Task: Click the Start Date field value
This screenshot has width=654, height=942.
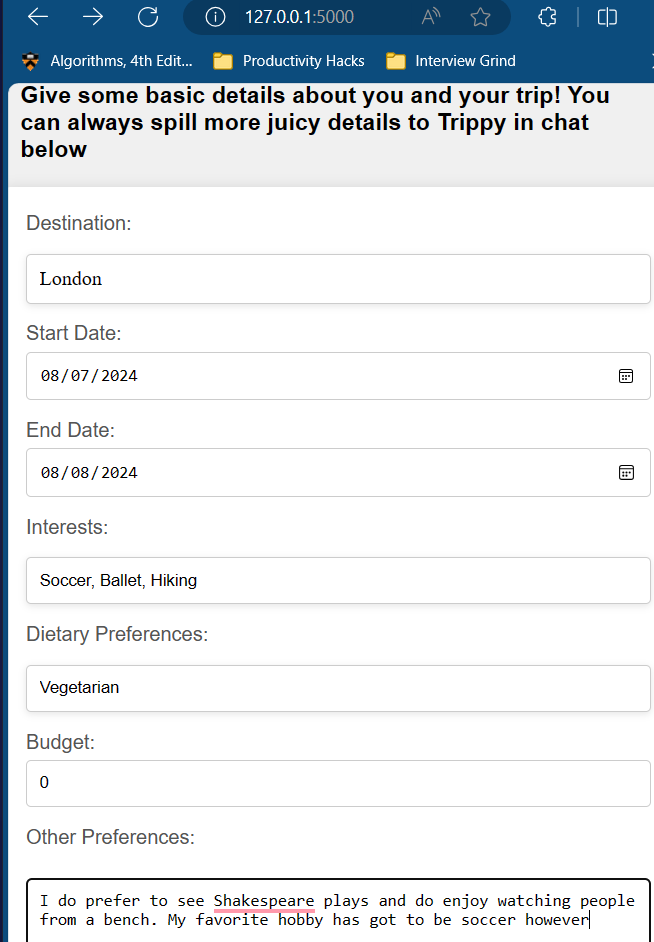Action: (x=89, y=376)
